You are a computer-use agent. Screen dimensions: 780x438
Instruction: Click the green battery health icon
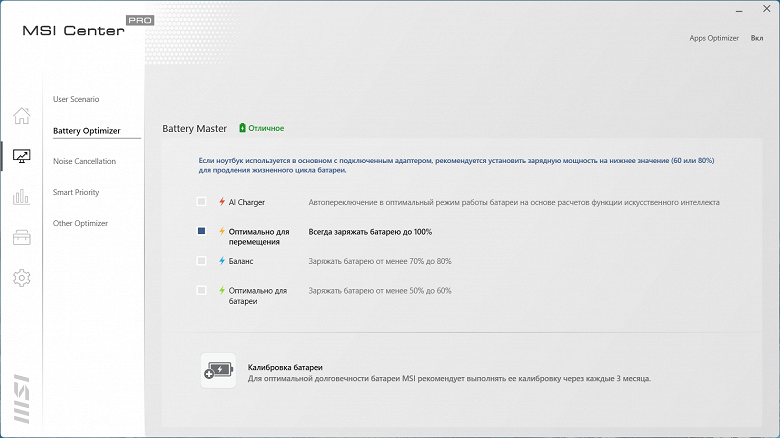[x=242, y=128]
